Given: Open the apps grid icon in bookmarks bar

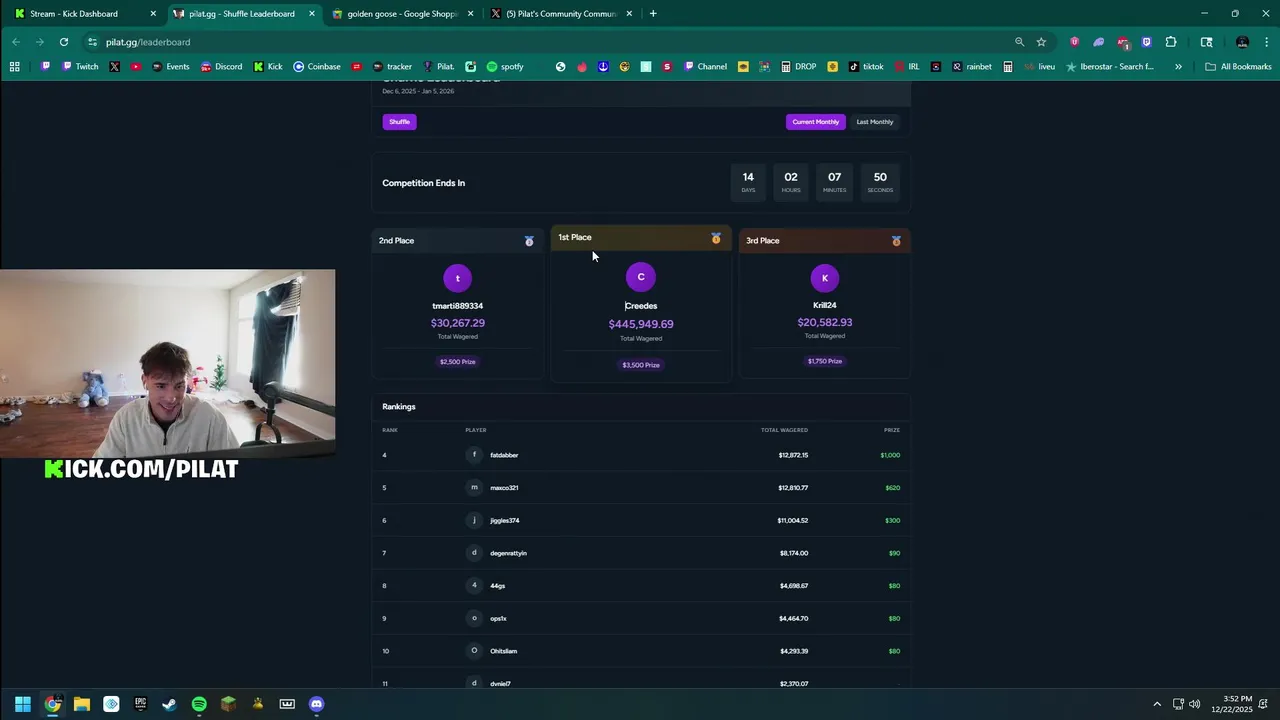Looking at the screenshot, I should click(x=15, y=67).
